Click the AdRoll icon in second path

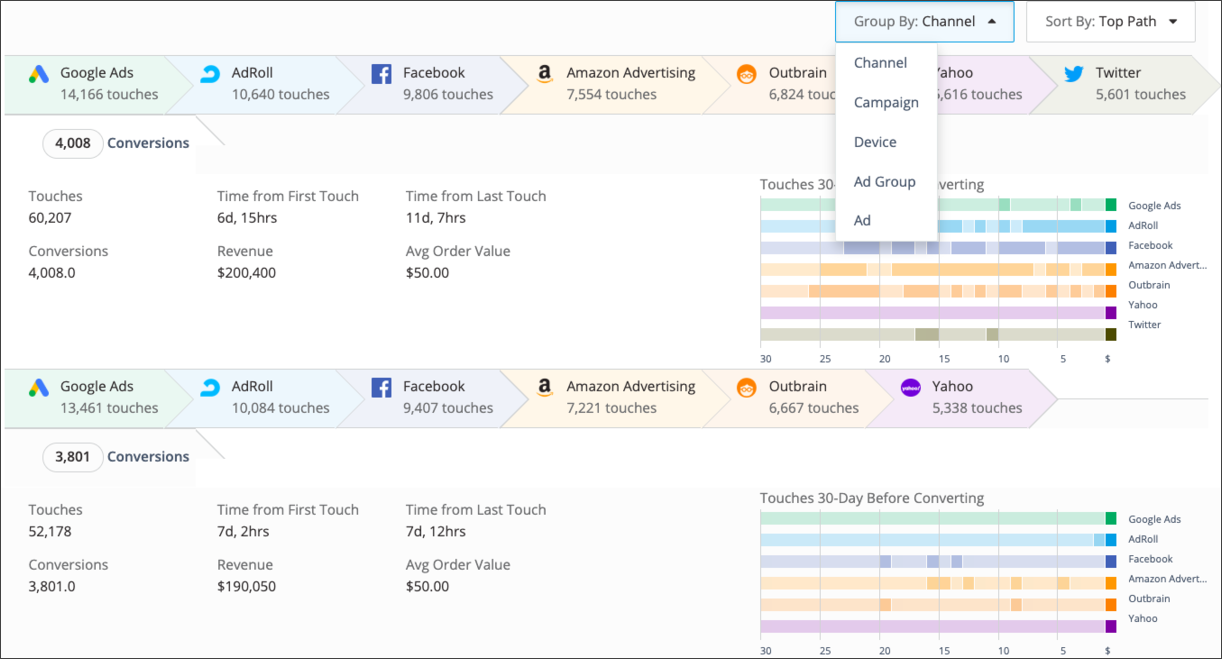coord(210,388)
